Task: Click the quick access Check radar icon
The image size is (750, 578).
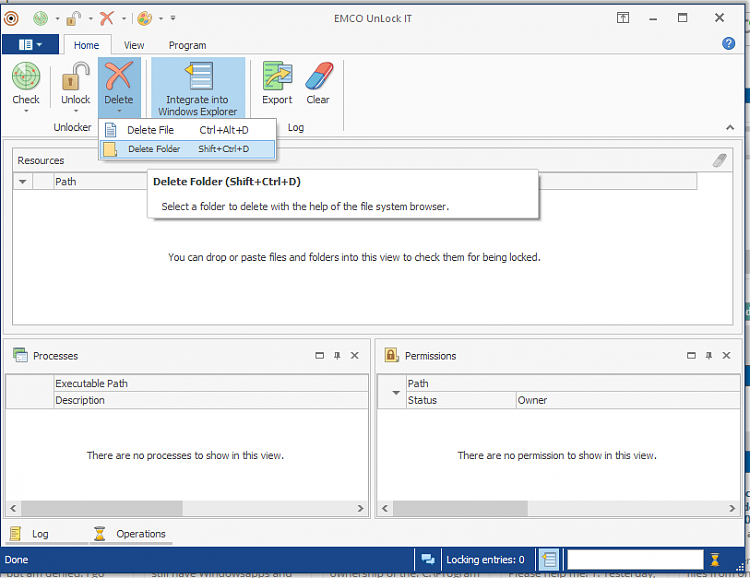Action: pos(40,19)
